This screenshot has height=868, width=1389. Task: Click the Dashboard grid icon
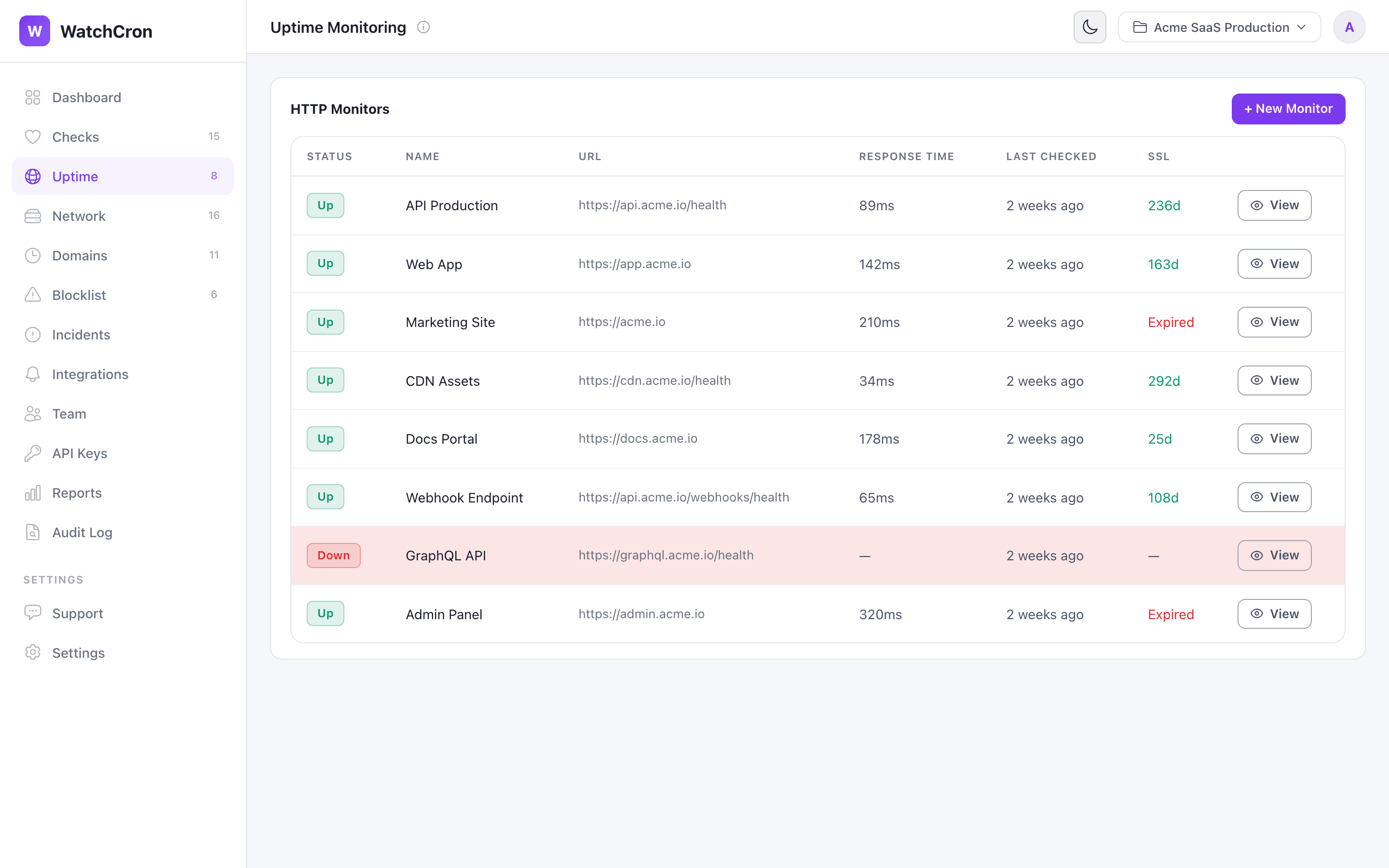point(33,97)
